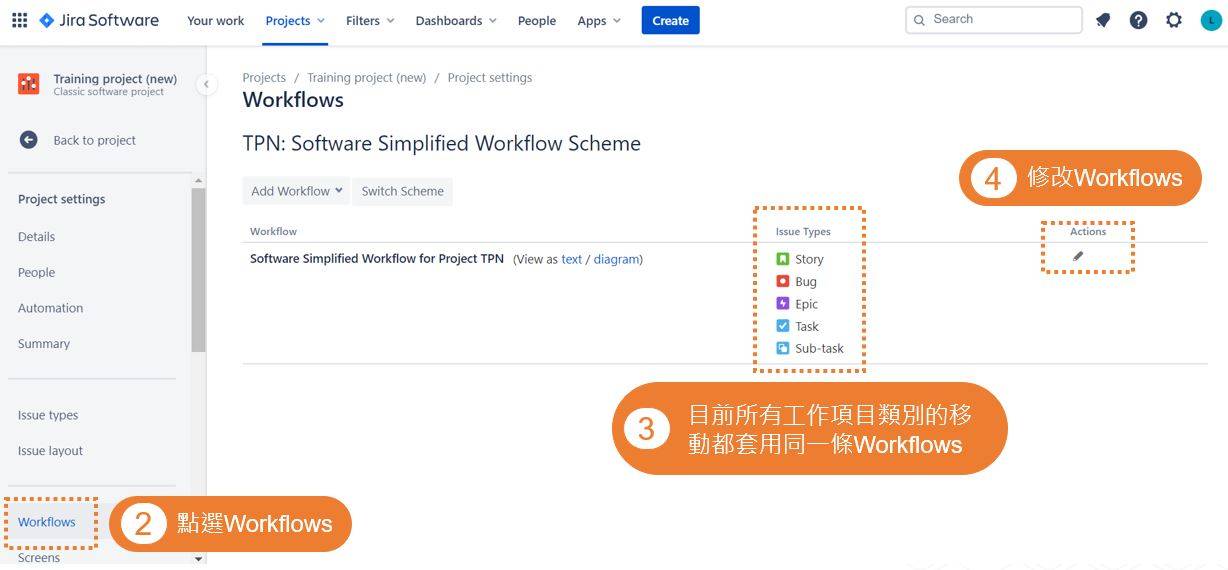Select Screens in the sidebar

coord(39,558)
